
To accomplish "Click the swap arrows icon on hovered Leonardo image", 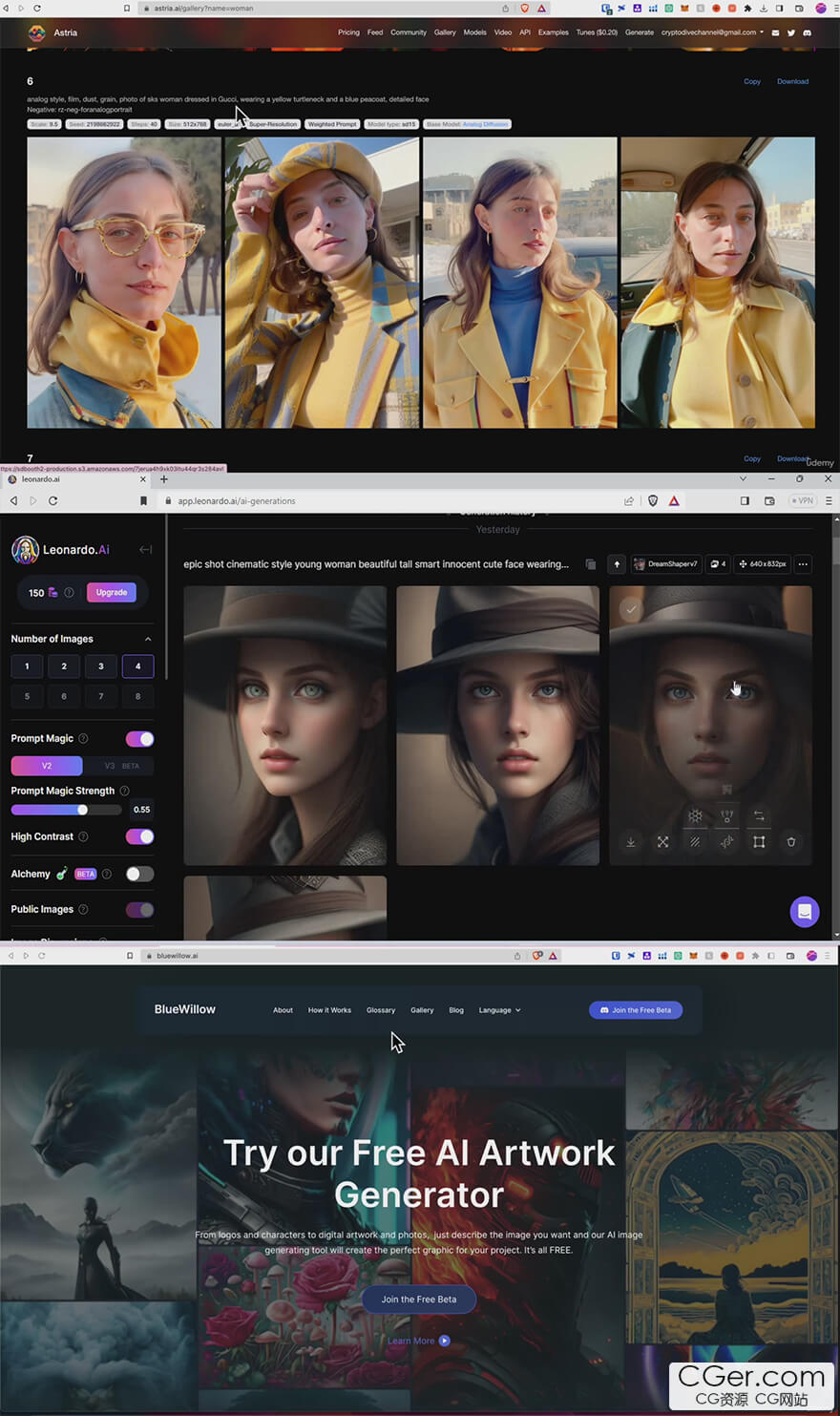I will coord(759,815).
